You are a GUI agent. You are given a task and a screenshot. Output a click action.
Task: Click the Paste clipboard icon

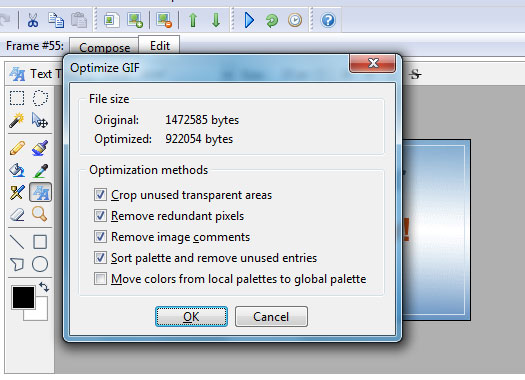79,20
